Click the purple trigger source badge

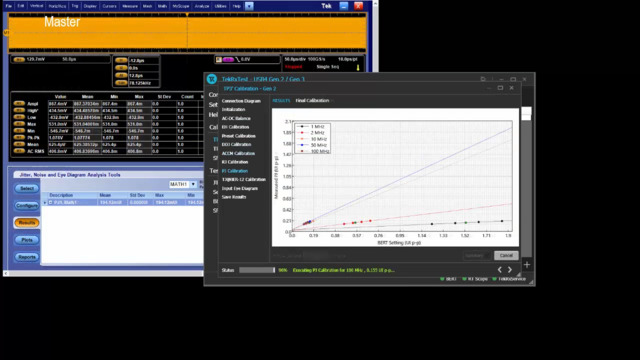click(228, 60)
